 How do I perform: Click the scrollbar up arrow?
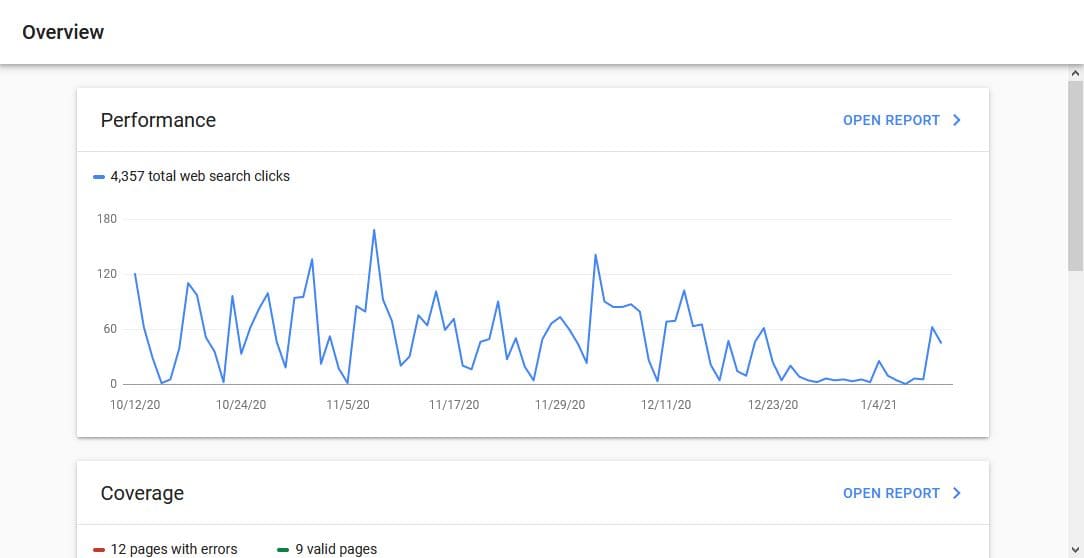[1076, 73]
